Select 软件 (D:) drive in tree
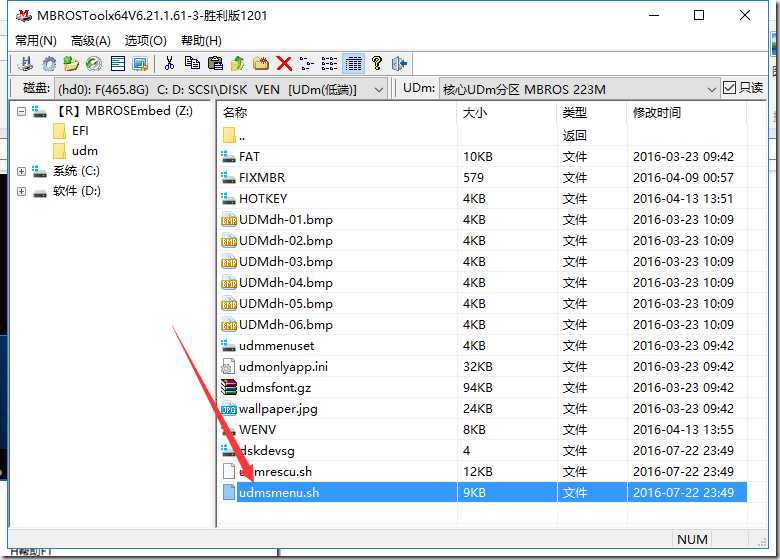Image resolution: width=780 pixels, height=560 pixels. (x=77, y=191)
